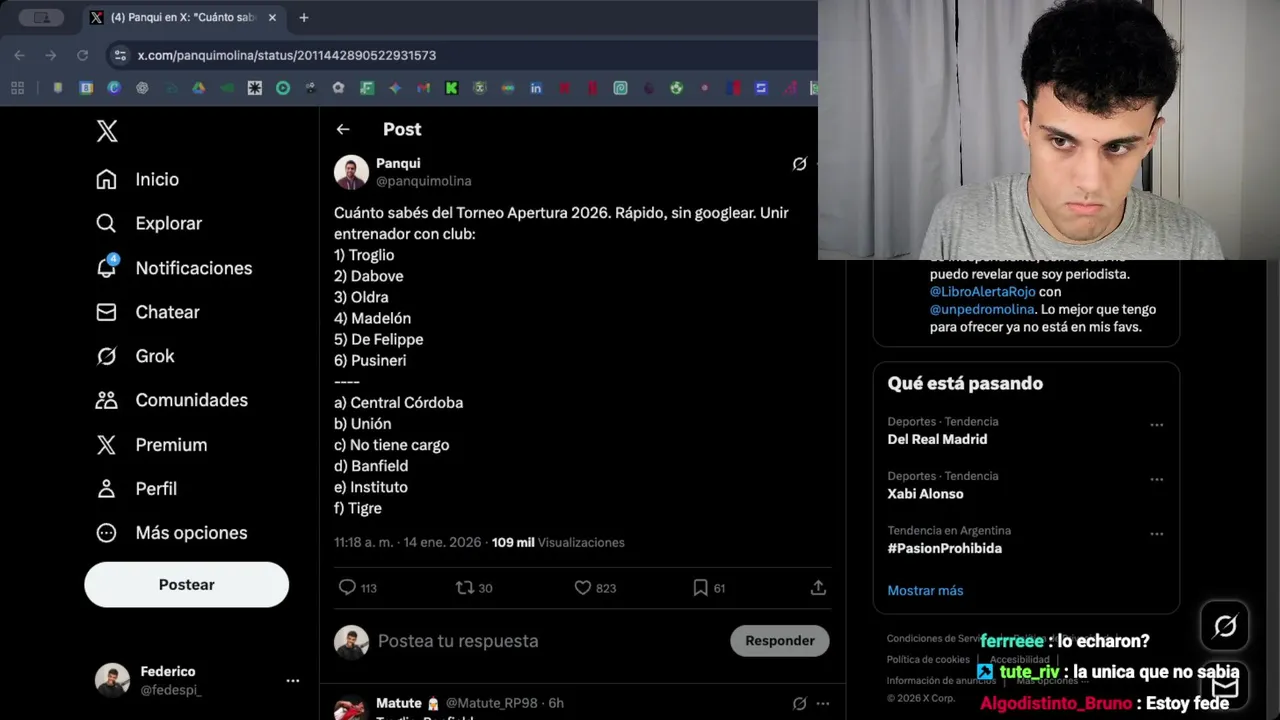Click the back arrow next to Post
This screenshot has width=1280, height=720.
pos(343,129)
